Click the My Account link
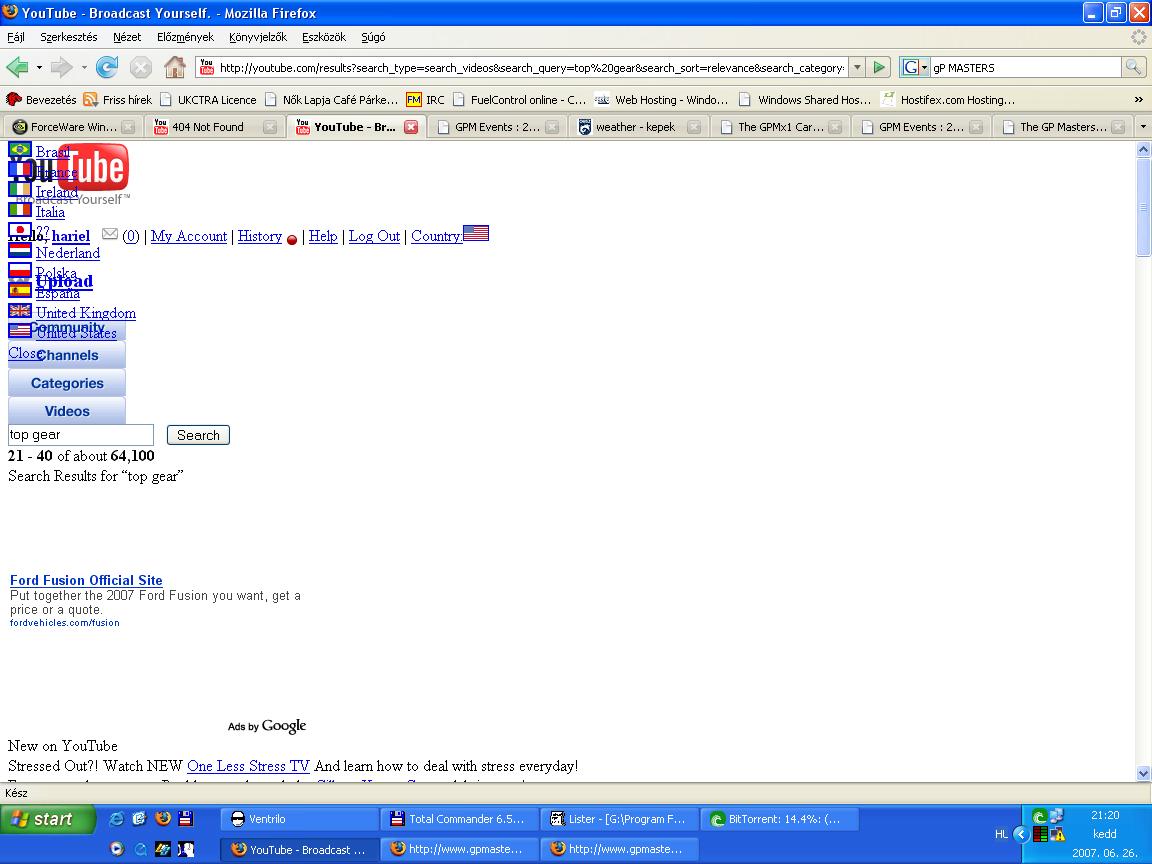 [189, 236]
